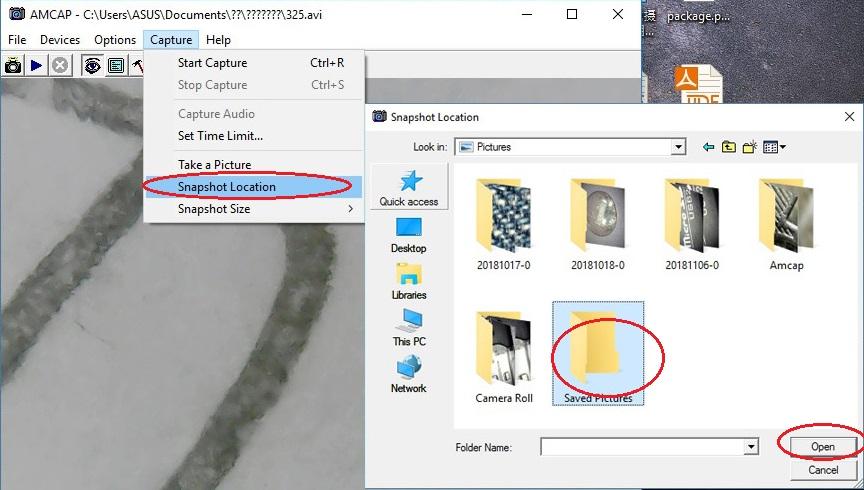Click the grey stop-capture X icon

pyautogui.click(x=60, y=66)
